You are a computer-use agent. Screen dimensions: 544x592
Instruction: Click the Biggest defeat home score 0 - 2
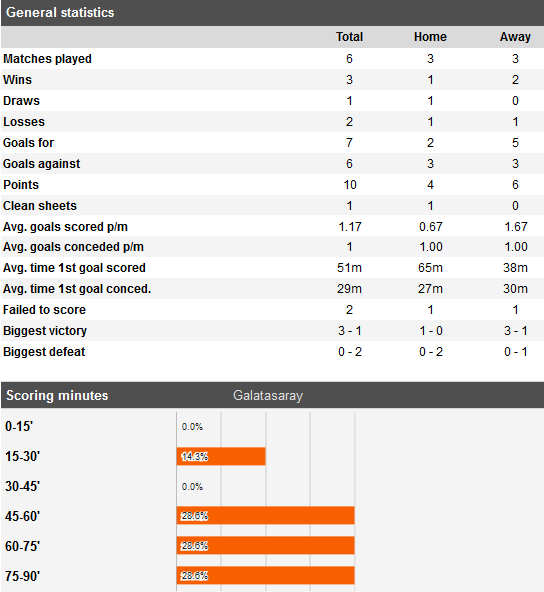(430, 352)
